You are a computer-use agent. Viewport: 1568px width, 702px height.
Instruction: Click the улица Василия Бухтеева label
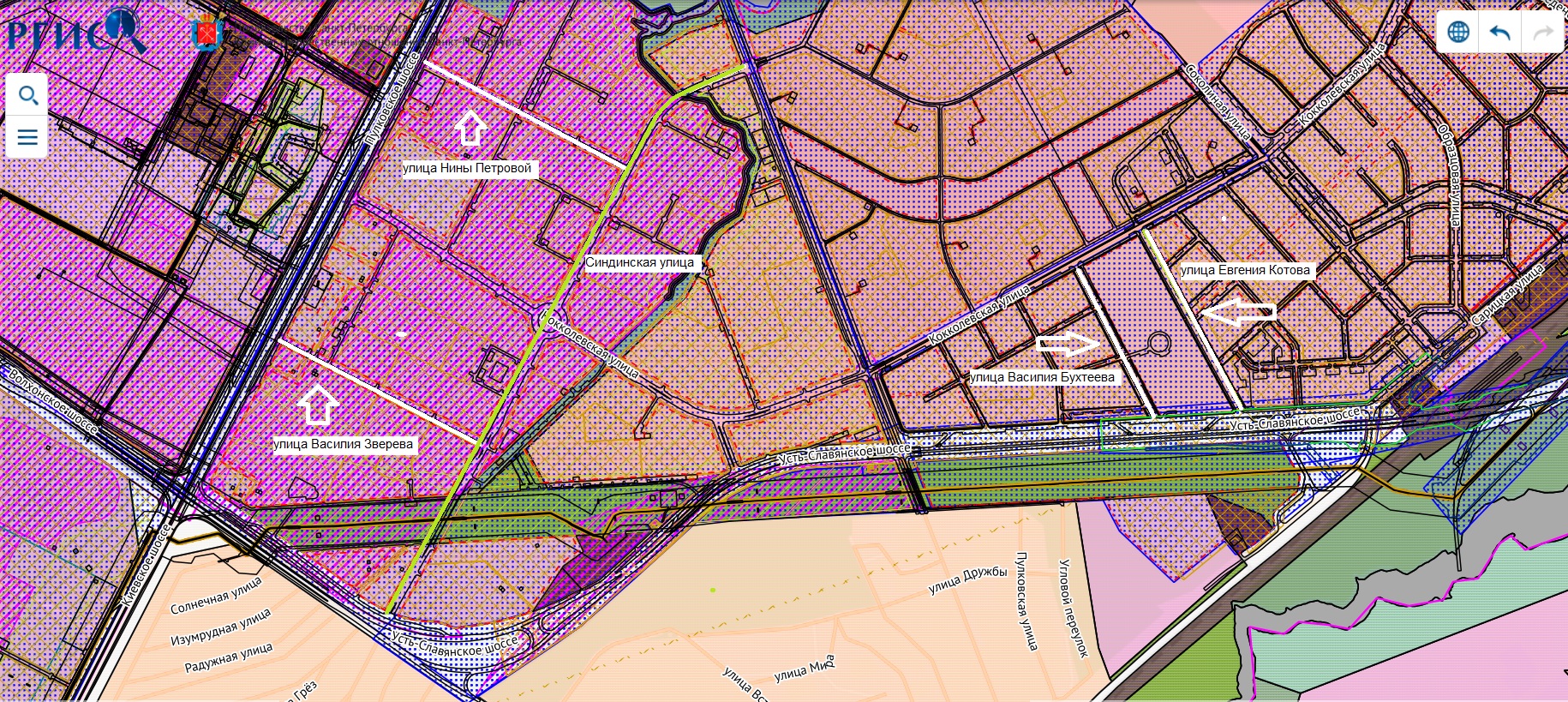point(1042,377)
